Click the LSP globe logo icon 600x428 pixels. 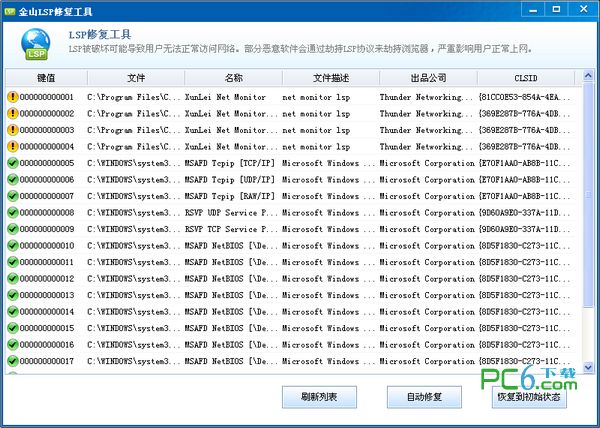pos(34,45)
